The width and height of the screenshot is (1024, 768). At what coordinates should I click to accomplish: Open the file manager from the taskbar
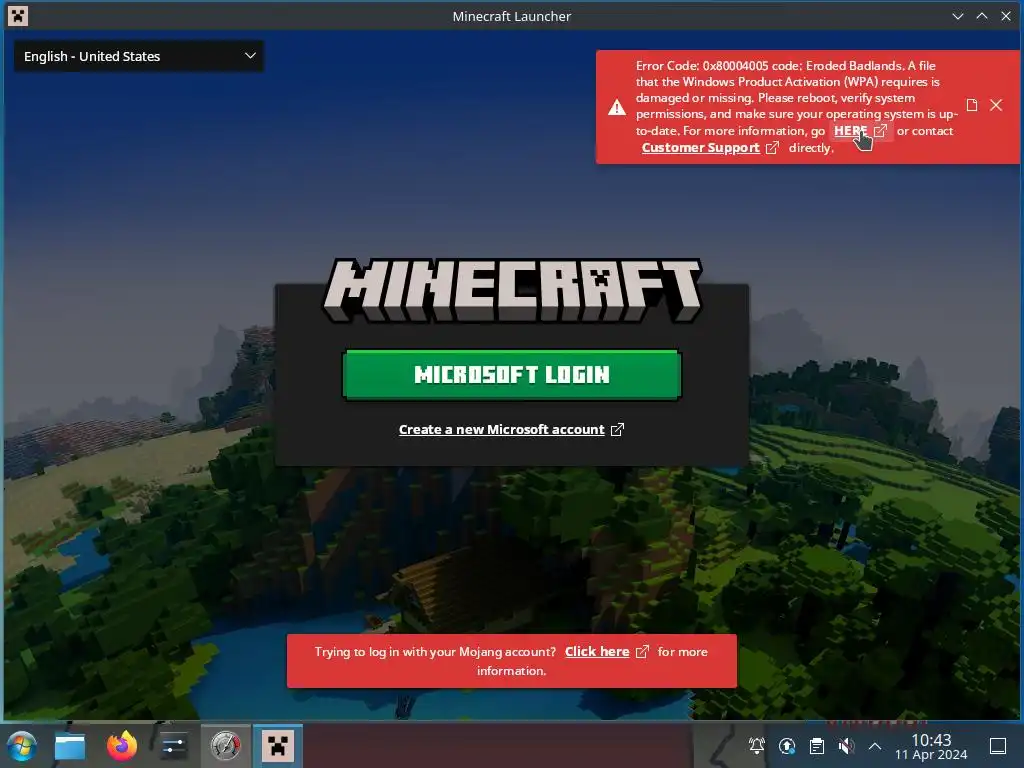[x=70, y=746]
